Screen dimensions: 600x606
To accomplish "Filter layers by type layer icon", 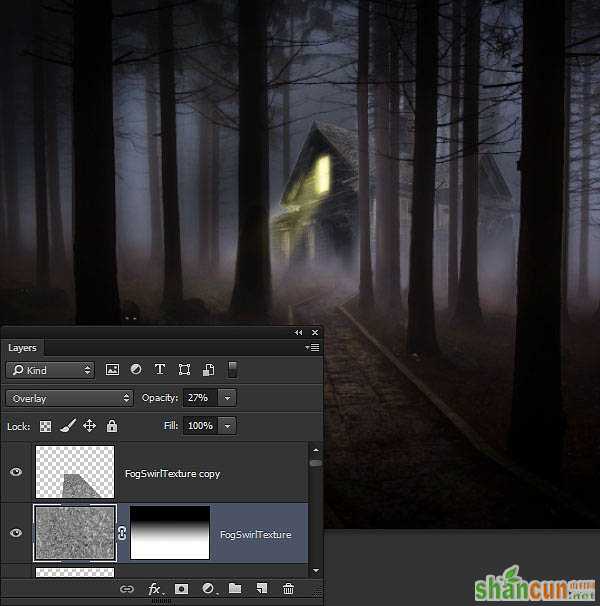I will pos(160,369).
